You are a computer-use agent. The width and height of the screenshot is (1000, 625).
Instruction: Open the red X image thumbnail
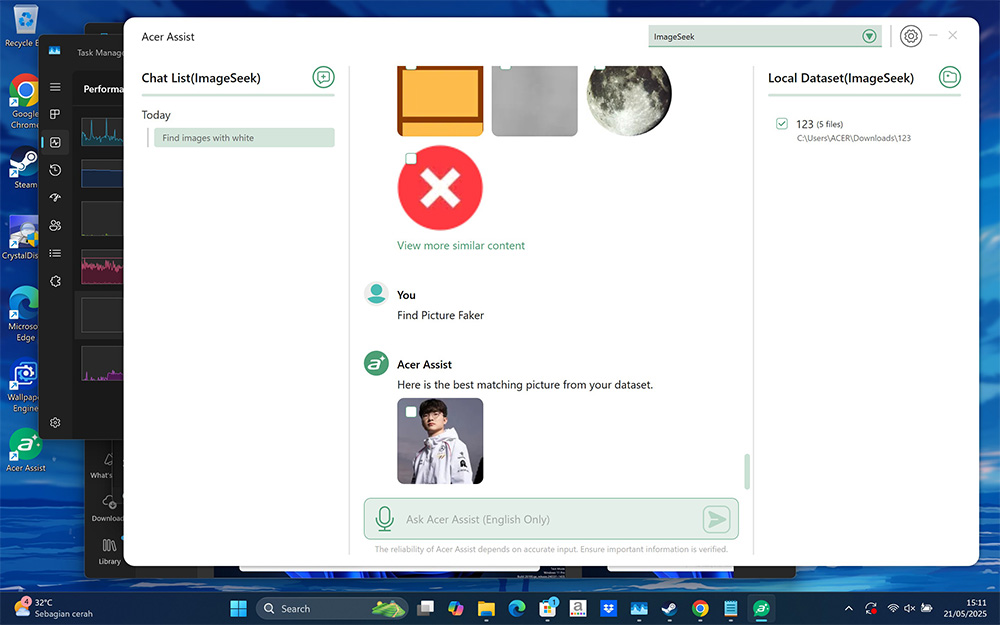pyautogui.click(x=440, y=188)
